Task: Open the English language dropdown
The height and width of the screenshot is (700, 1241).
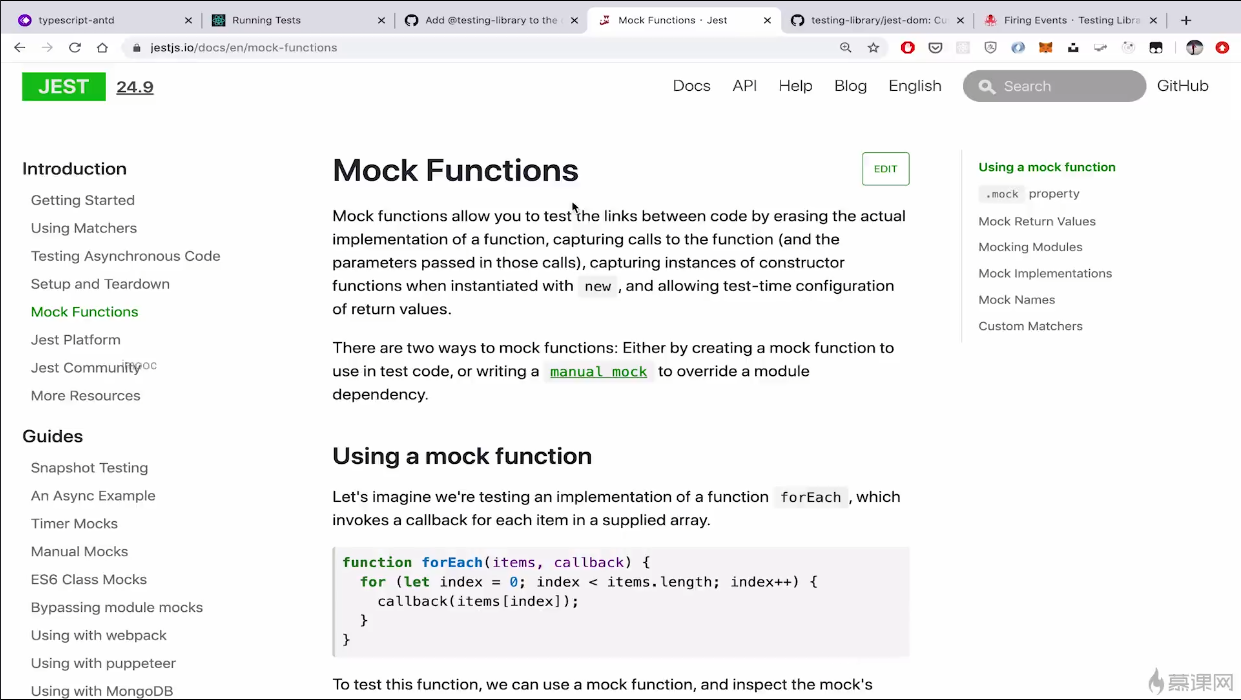Action: 915,86
